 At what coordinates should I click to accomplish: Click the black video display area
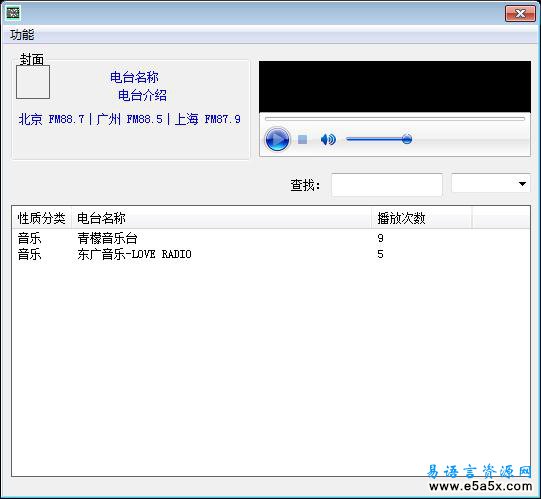[395, 87]
